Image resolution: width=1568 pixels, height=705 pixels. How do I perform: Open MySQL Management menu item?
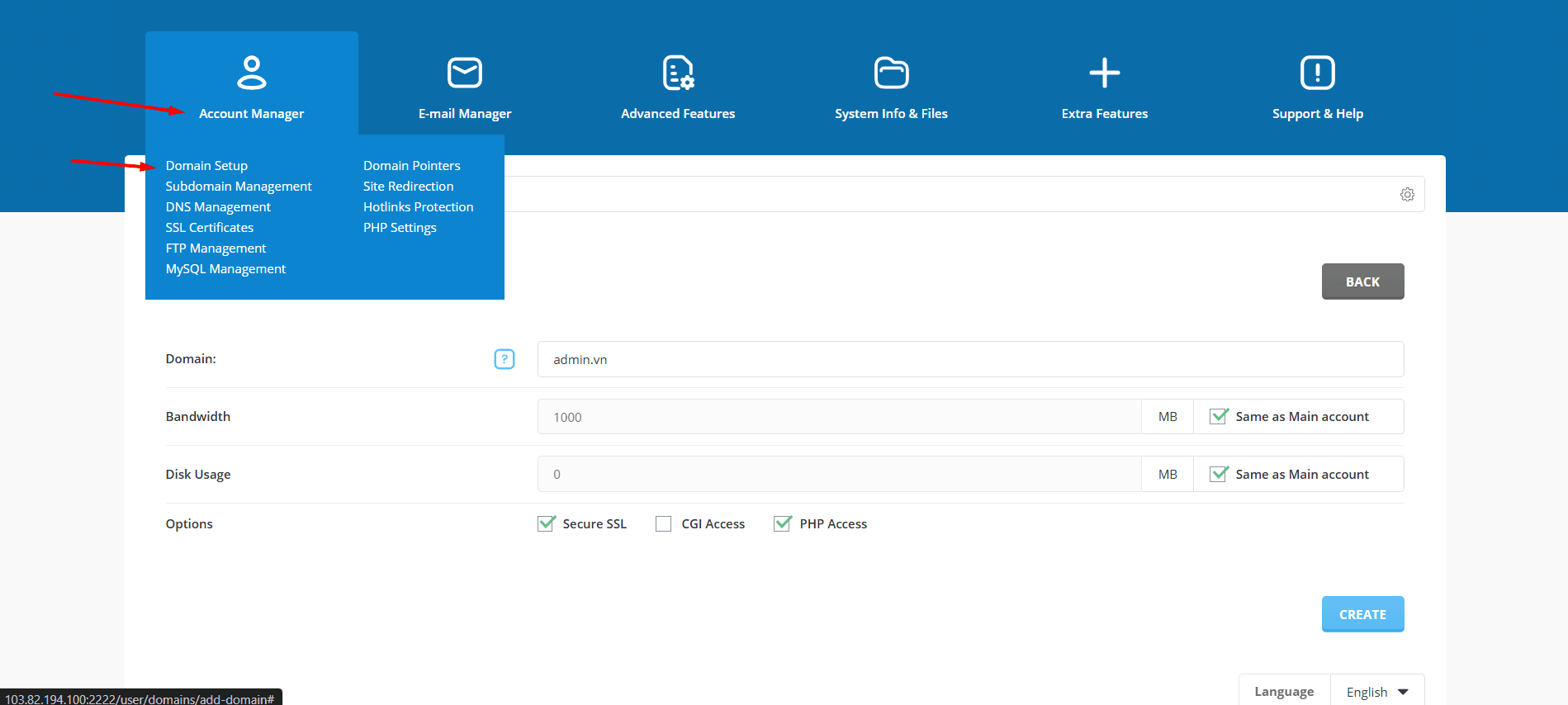pyautogui.click(x=225, y=269)
